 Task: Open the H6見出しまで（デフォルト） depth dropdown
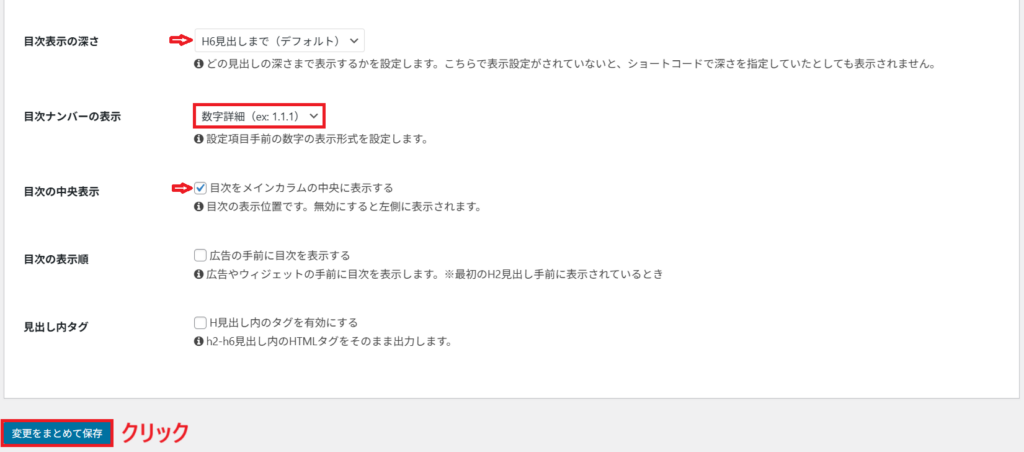click(x=280, y=40)
